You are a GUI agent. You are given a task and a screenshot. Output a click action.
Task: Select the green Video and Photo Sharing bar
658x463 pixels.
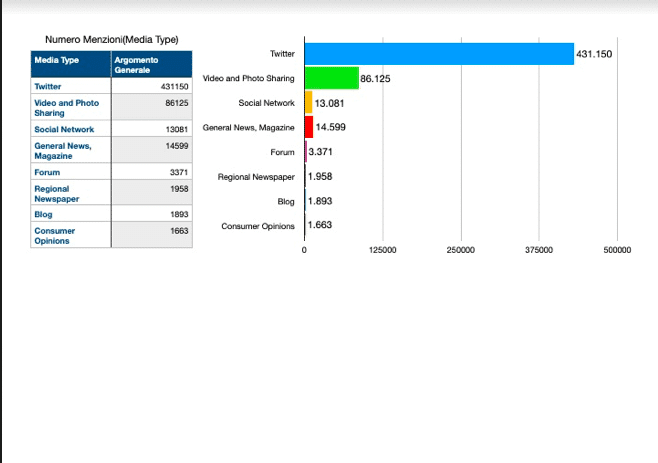pos(331,78)
